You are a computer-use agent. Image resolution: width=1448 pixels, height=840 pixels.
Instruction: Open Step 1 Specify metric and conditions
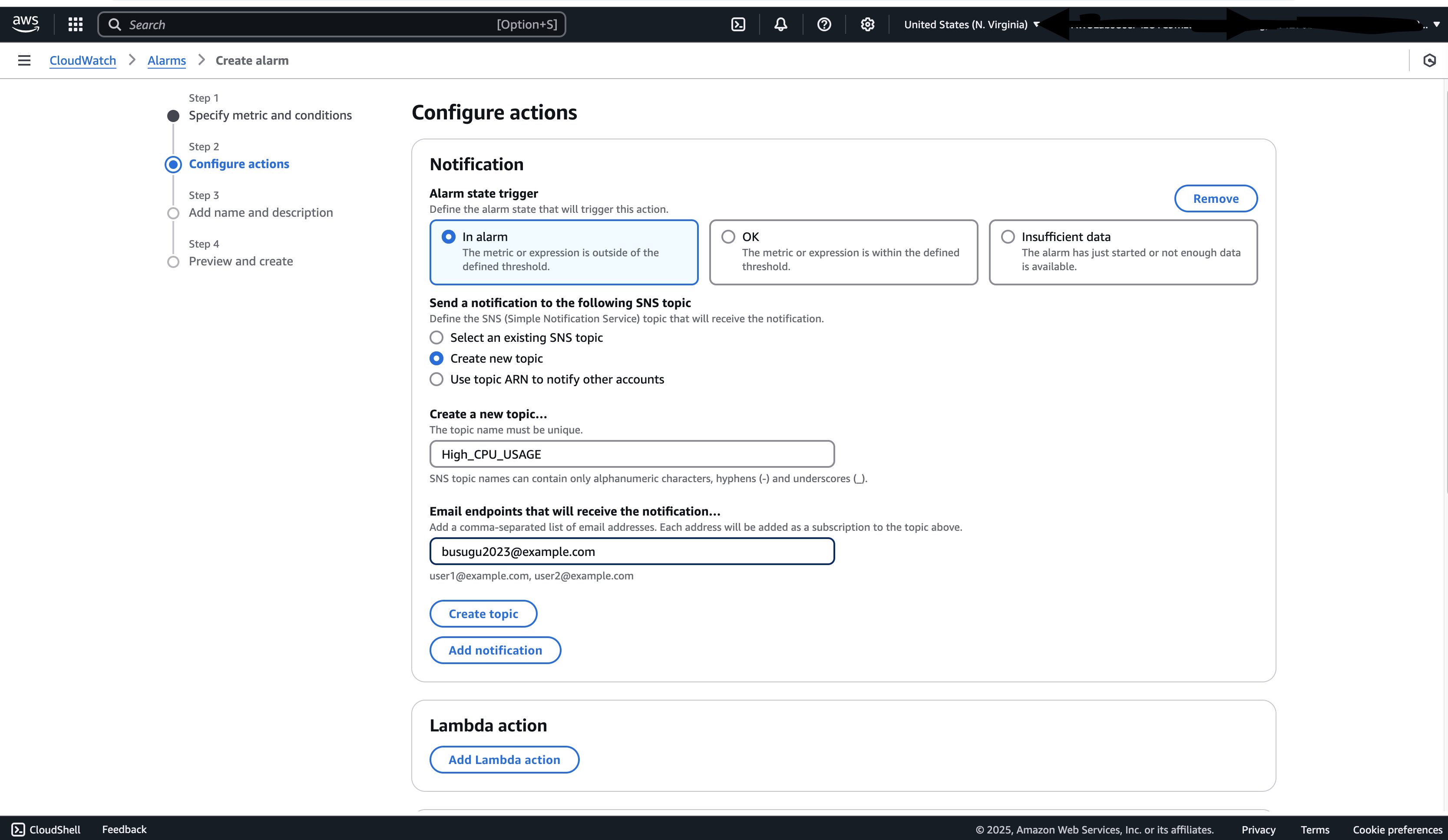click(270, 115)
